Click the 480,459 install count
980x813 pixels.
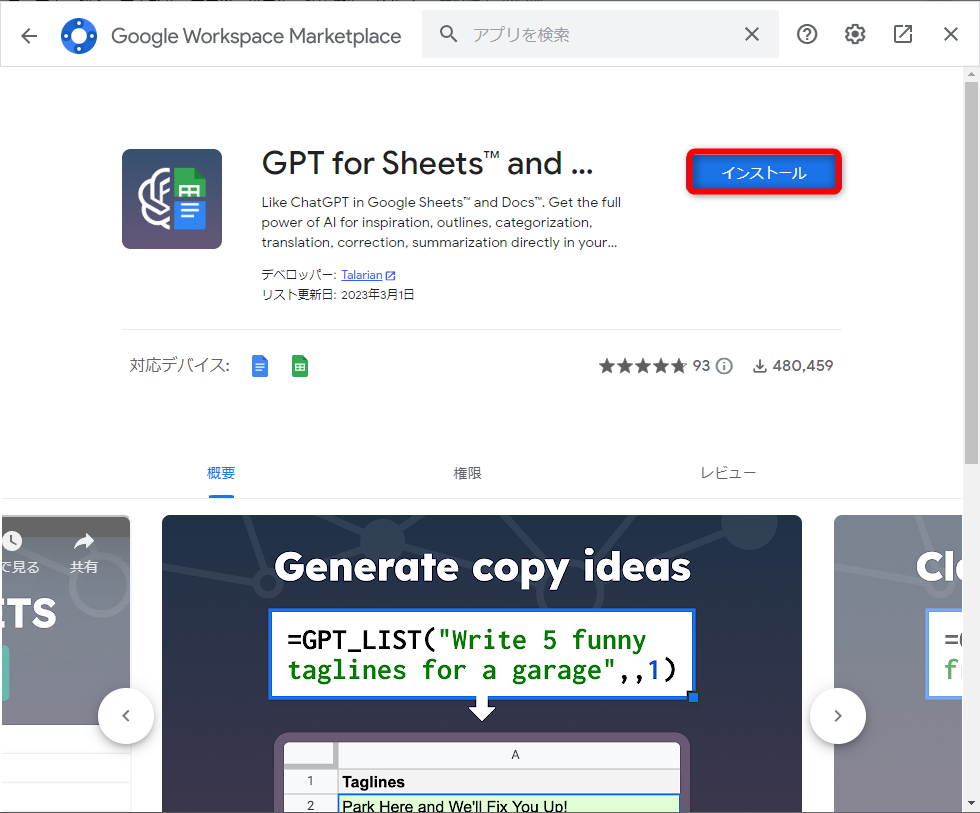[x=802, y=366]
